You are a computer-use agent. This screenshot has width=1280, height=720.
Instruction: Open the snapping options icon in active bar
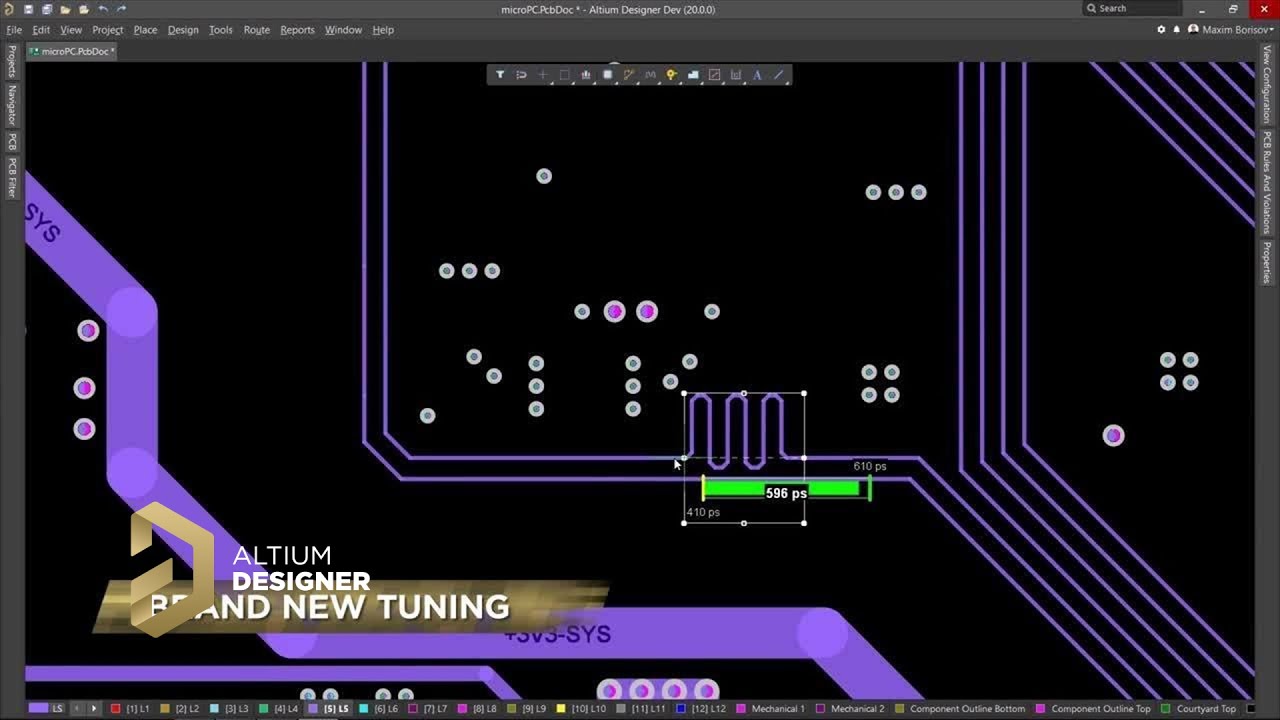click(x=521, y=75)
